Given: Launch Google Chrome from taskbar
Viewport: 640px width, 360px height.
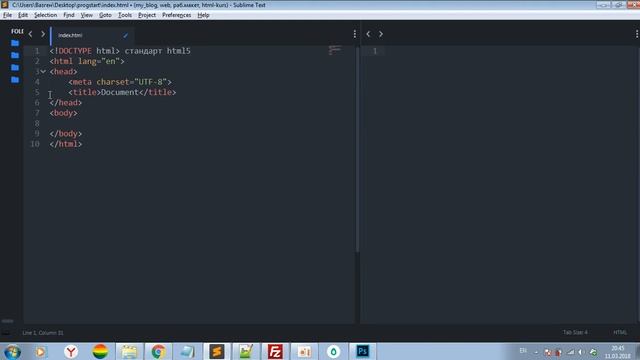Looking at the screenshot, I should [158, 351].
